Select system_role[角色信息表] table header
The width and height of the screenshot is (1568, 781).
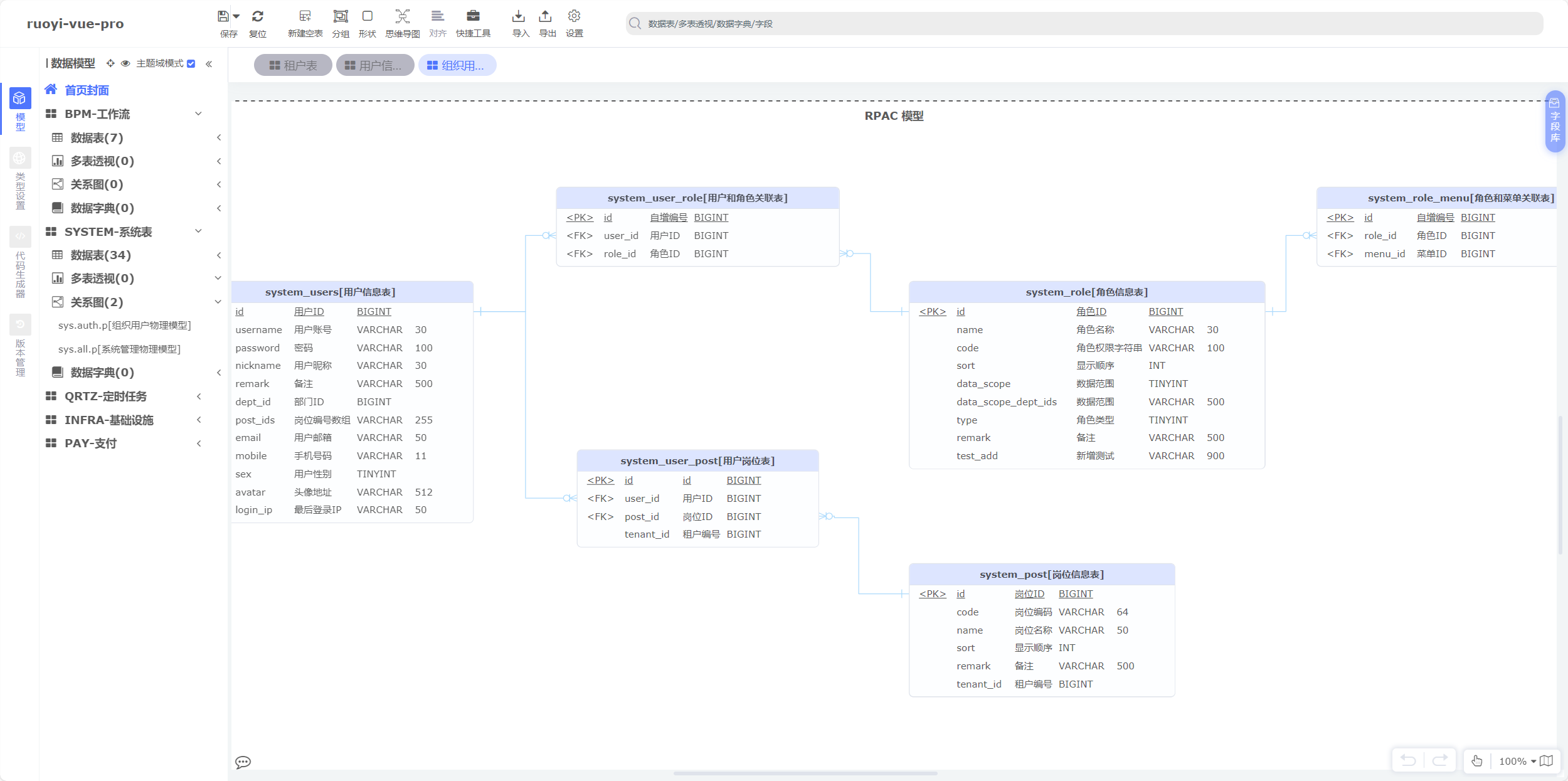[1086, 292]
